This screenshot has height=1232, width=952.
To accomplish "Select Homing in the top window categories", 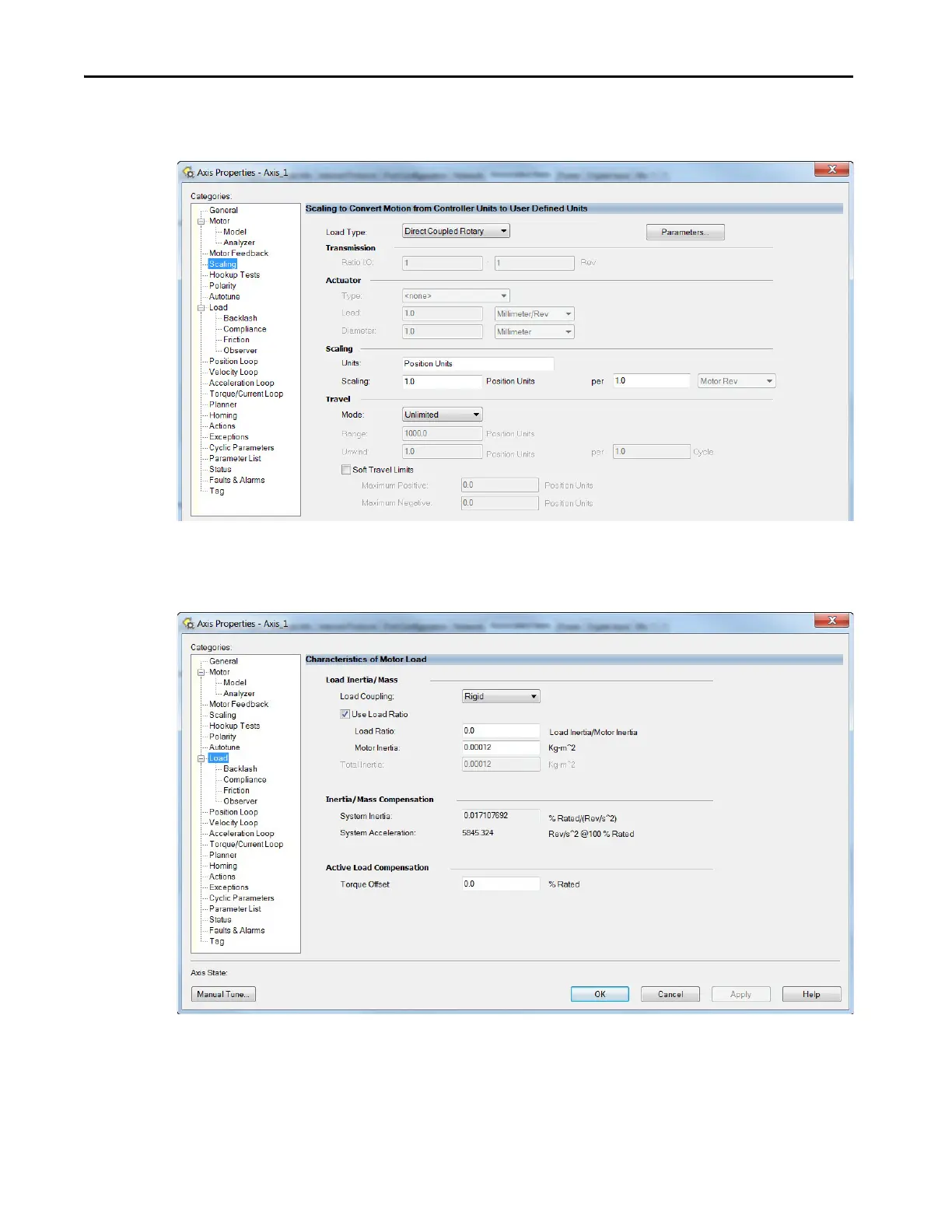I will pyautogui.click(x=223, y=415).
